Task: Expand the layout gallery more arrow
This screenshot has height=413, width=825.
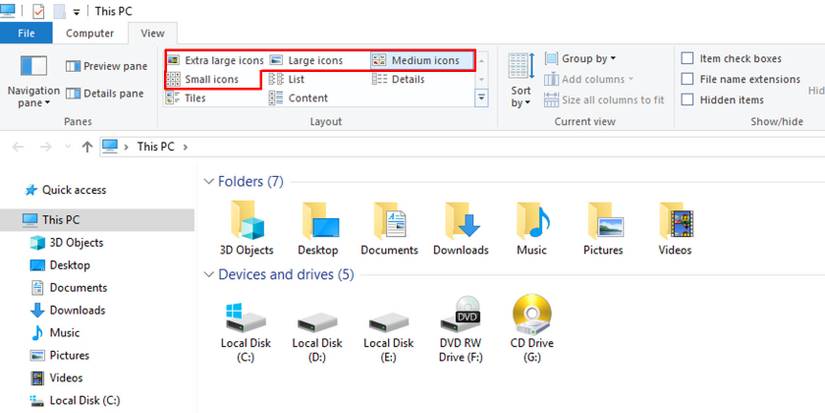Action: [x=481, y=98]
